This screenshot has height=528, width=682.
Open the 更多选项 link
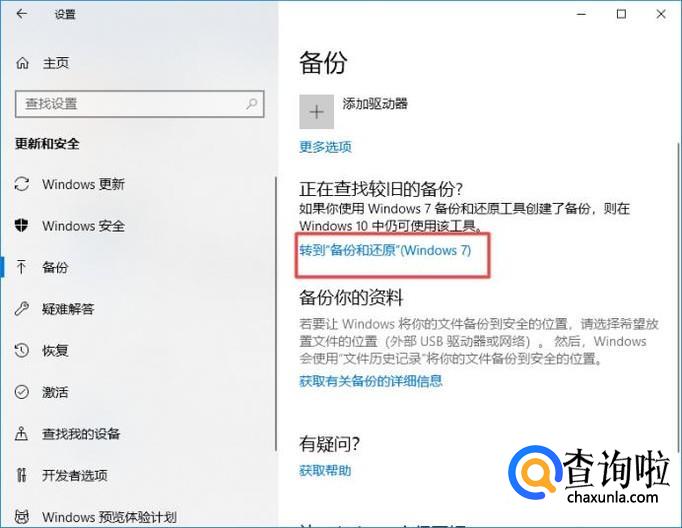[x=325, y=147]
